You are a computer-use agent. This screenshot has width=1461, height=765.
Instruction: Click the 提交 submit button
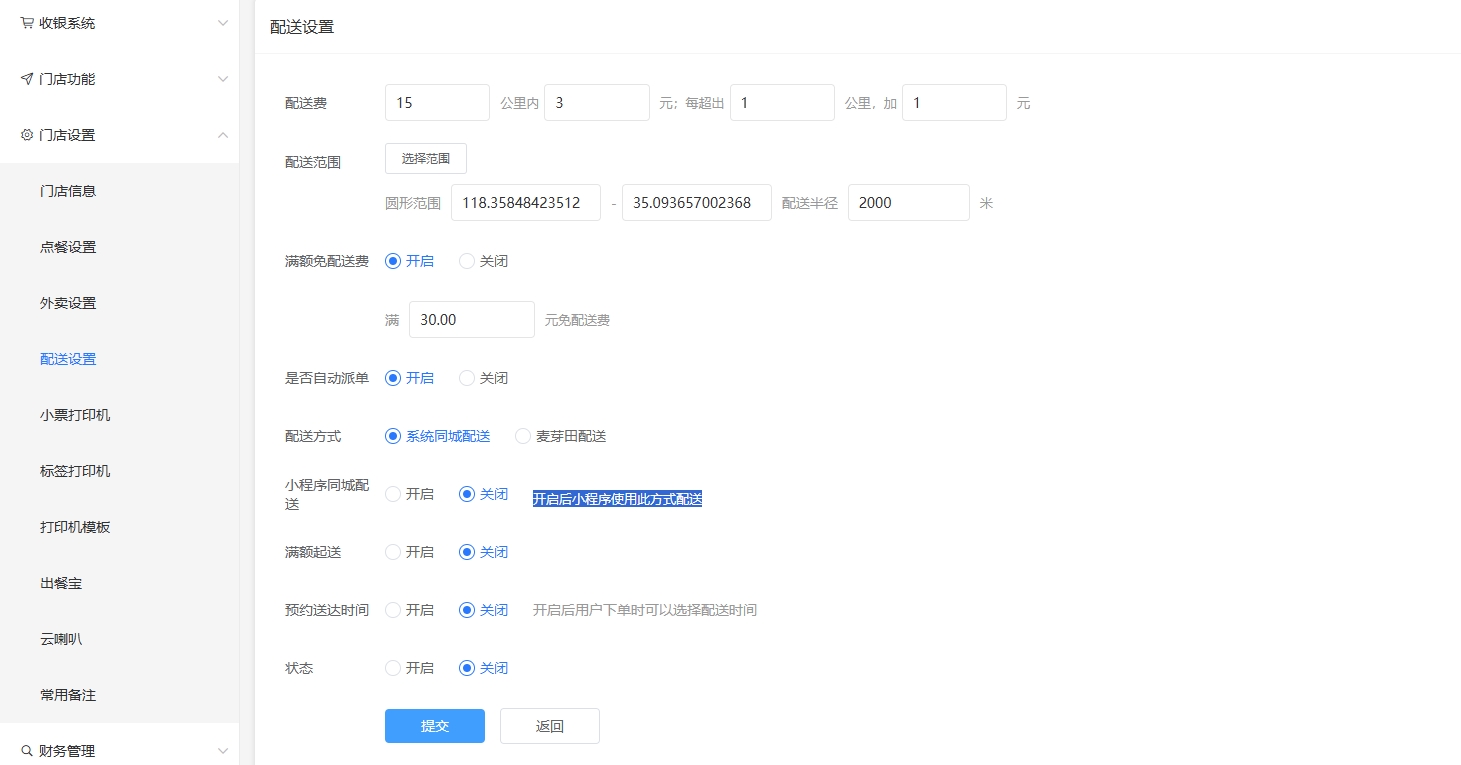(435, 726)
